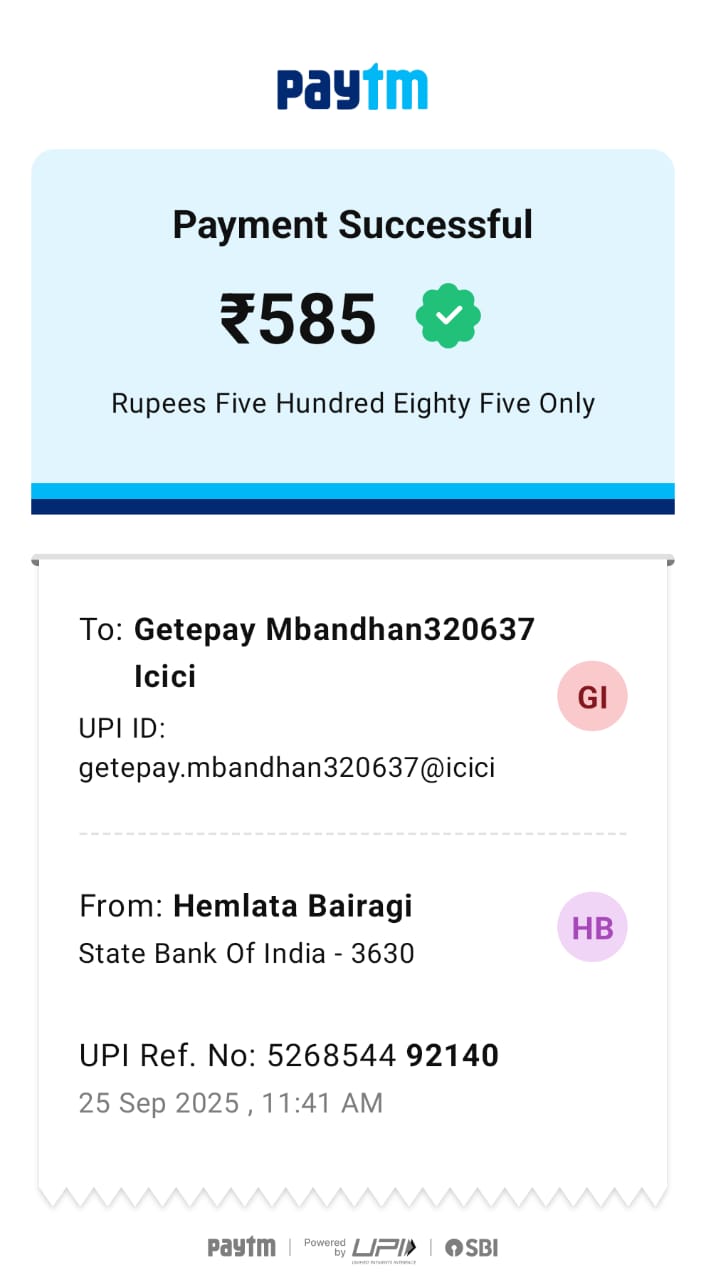Screen dimensions: 706x1280
Task: Click the 25 Sep 2025 timestamp
Action: (230, 1103)
